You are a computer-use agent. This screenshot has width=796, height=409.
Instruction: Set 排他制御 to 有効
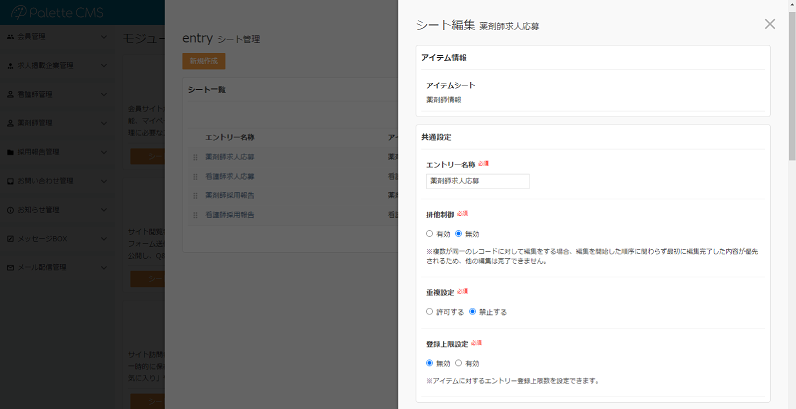[x=429, y=234]
